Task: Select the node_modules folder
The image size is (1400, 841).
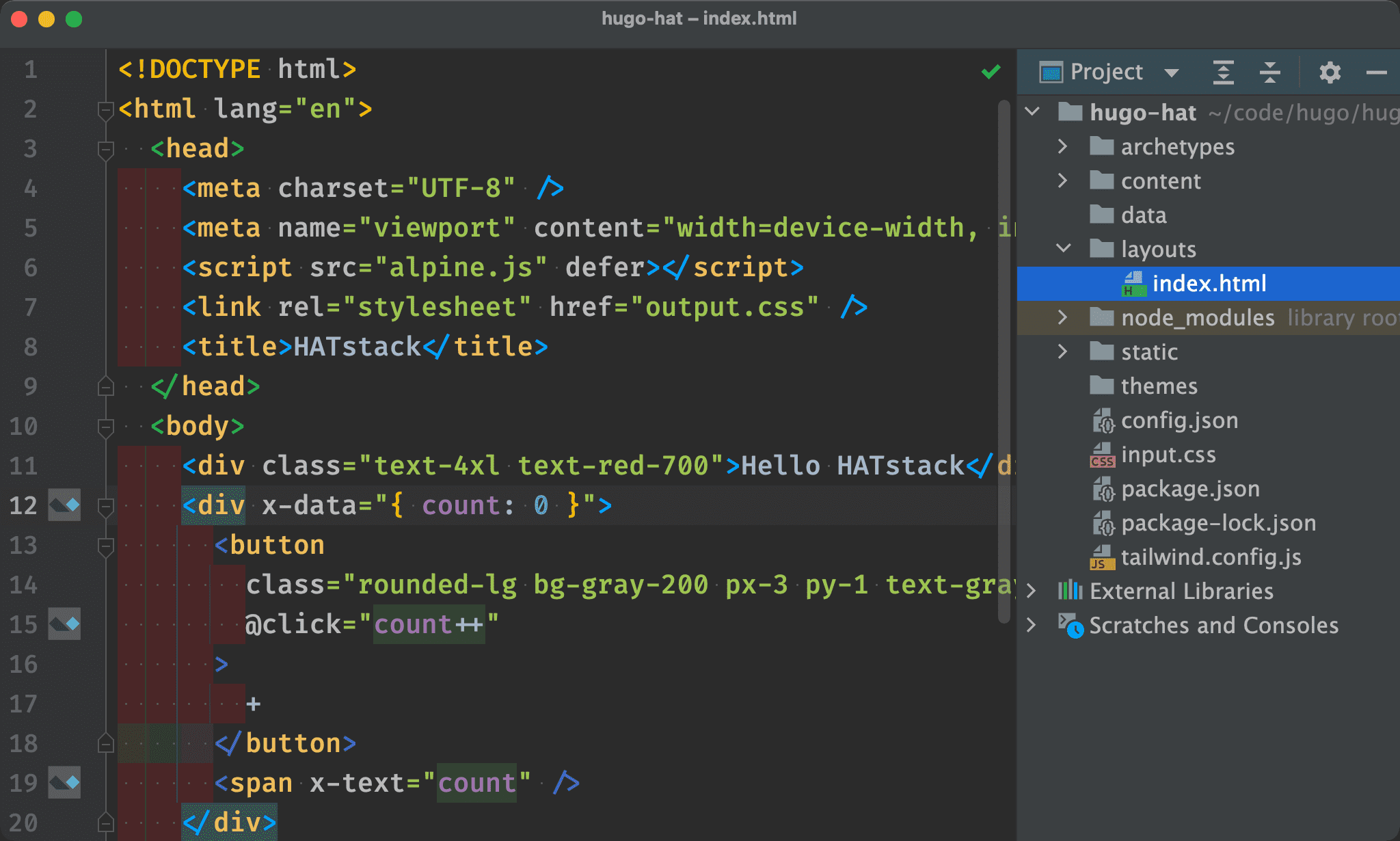Action: click(1198, 318)
